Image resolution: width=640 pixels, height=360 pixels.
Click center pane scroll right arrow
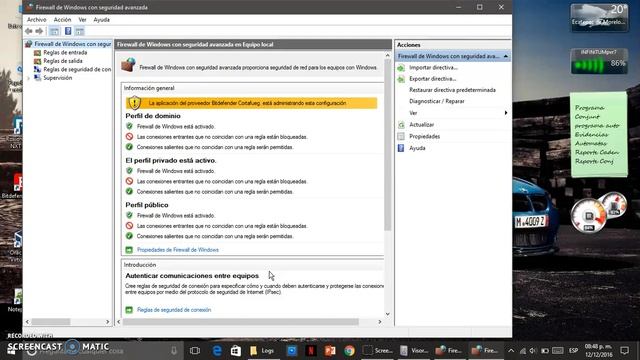click(x=380, y=322)
